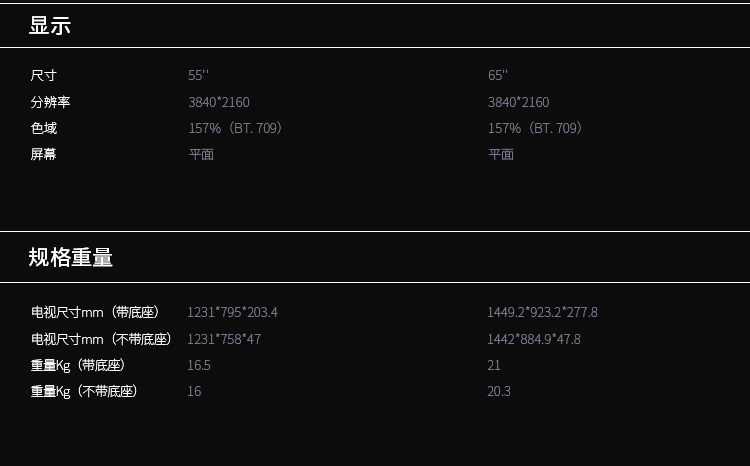This screenshot has height=466, width=750.
Task: Click 157% (BT. 709) in 65'' column
Action: tap(535, 128)
